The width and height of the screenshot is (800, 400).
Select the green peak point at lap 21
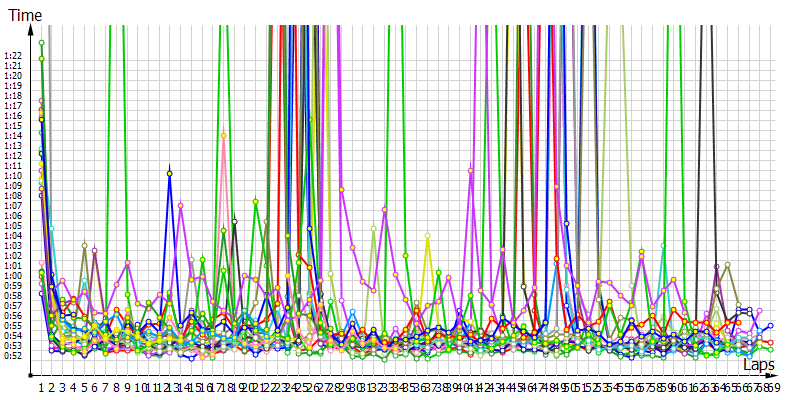point(256,201)
